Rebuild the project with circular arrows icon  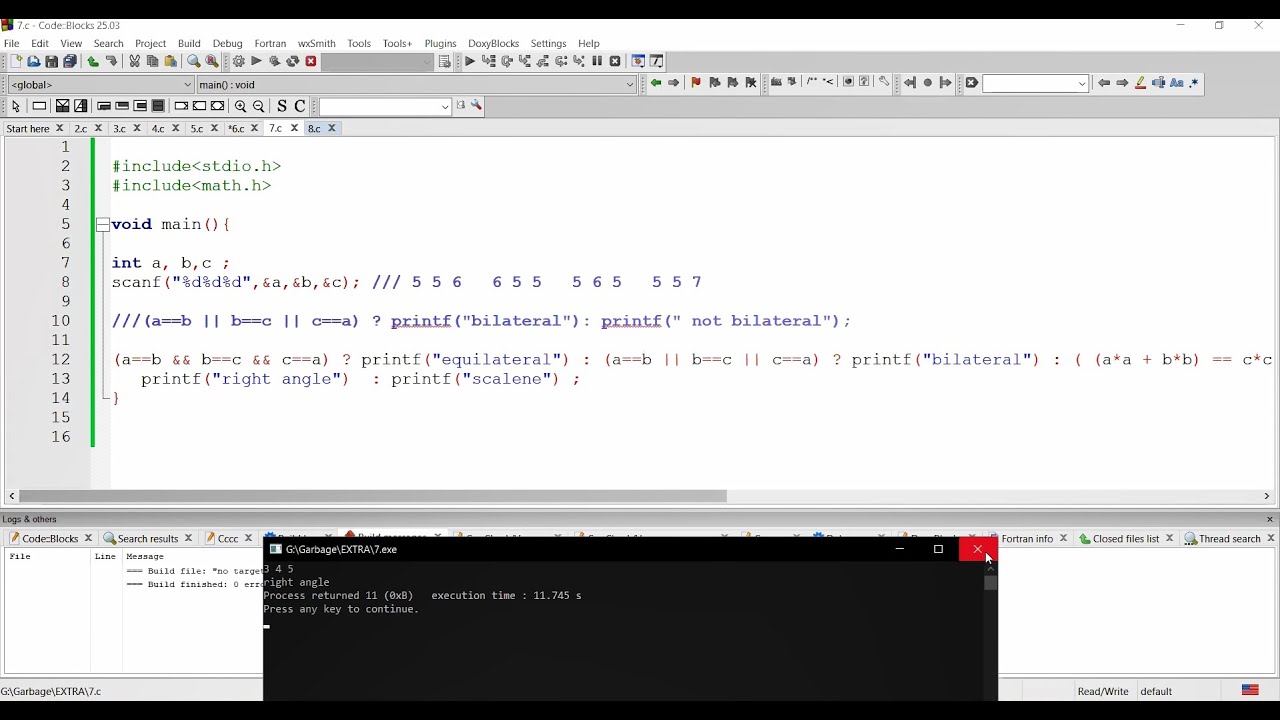292,62
